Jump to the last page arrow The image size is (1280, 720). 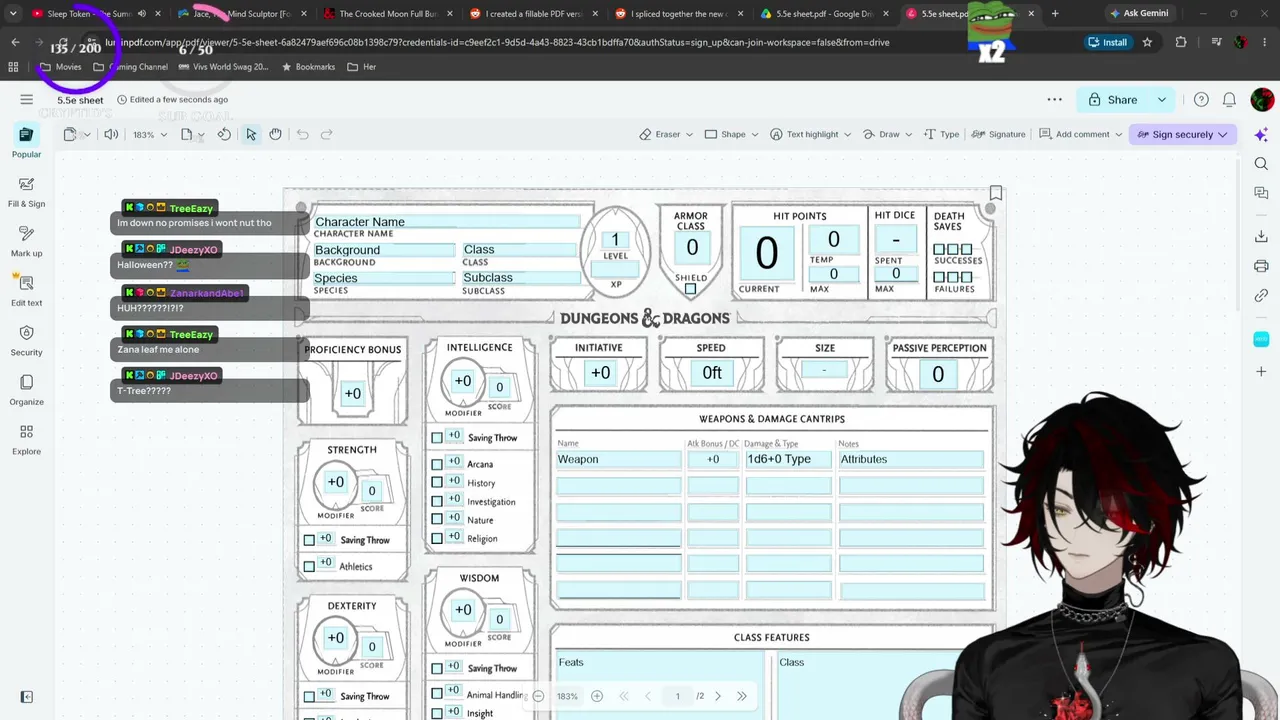click(742, 696)
